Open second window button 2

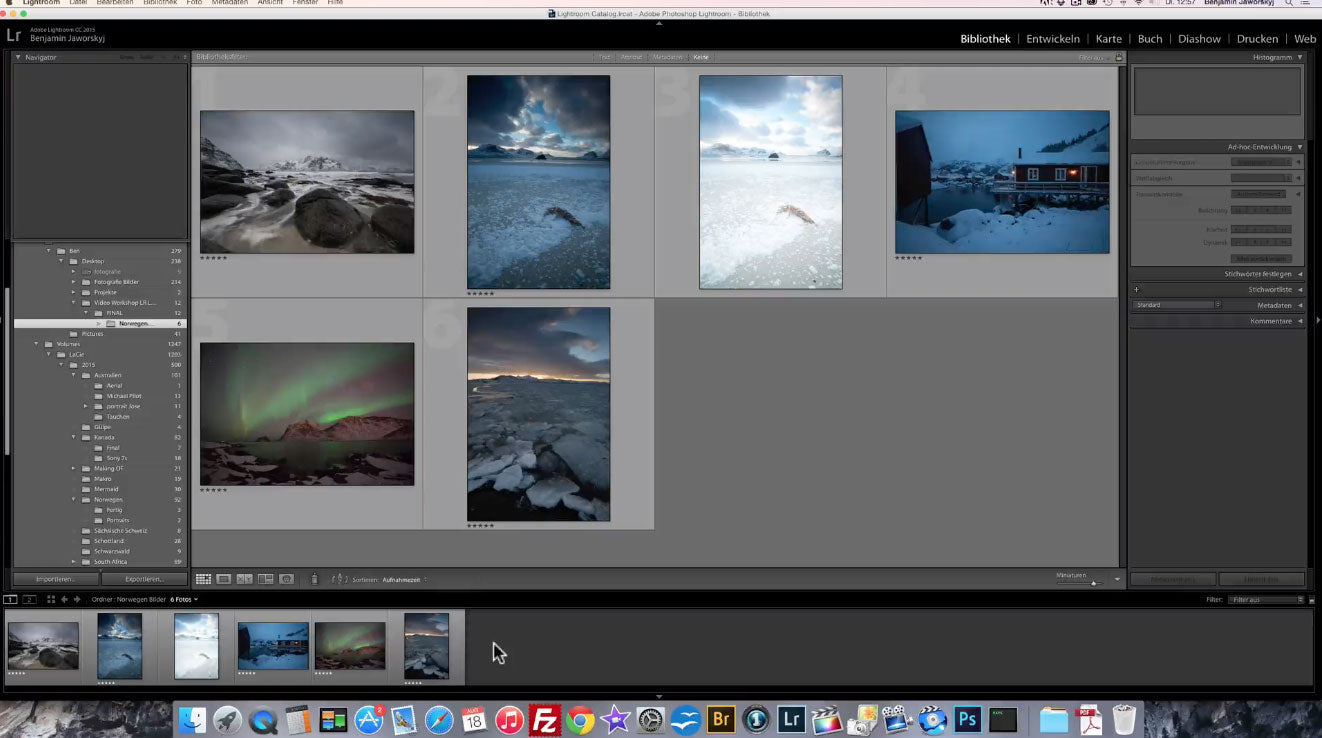point(29,599)
